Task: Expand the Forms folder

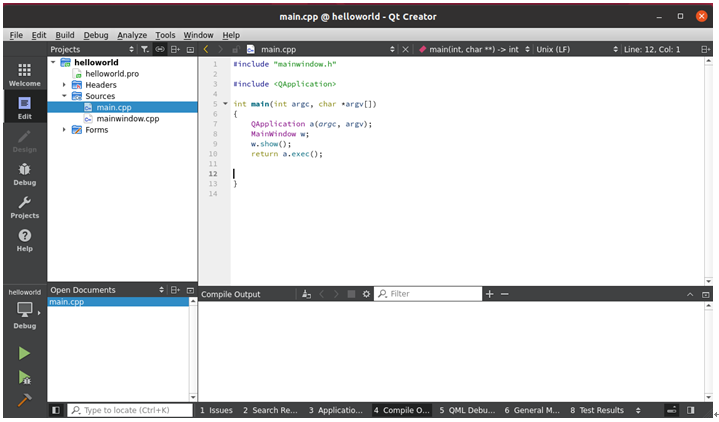Action: (x=64, y=130)
